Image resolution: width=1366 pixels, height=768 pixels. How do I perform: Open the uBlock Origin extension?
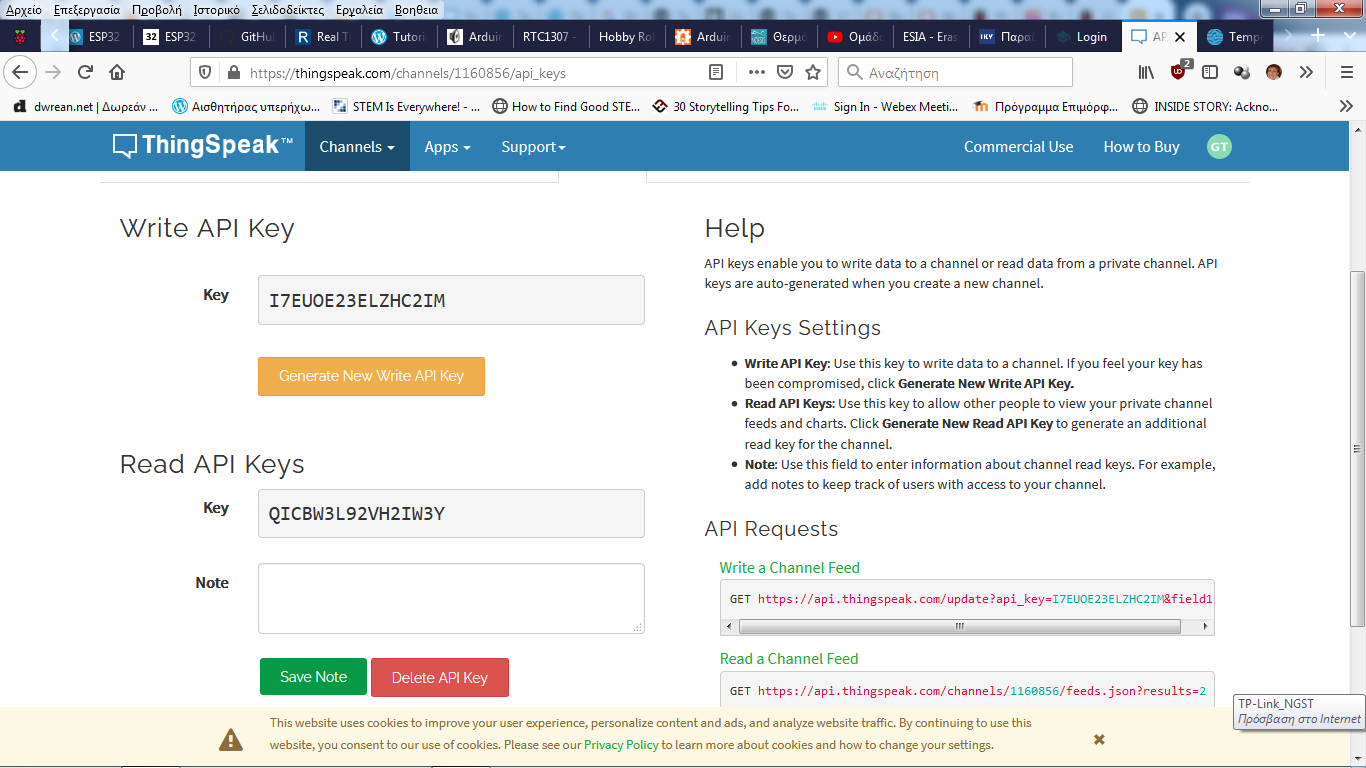pos(1179,72)
